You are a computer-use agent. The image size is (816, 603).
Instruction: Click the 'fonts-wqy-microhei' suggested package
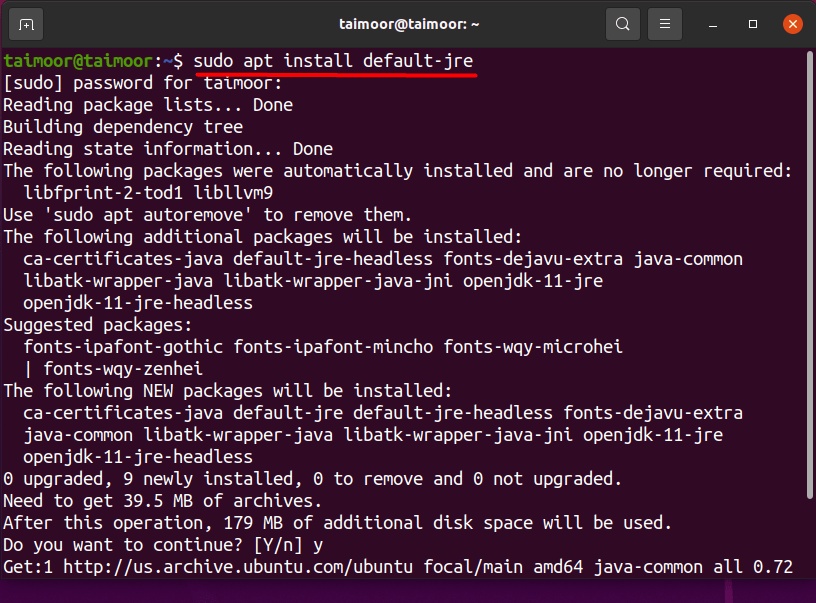(x=533, y=347)
